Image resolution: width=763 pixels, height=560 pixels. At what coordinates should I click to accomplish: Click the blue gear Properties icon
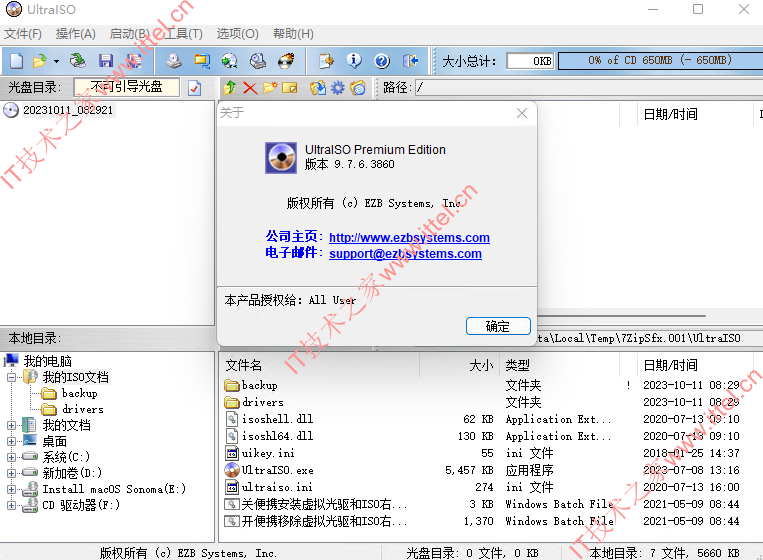click(338, 88)
